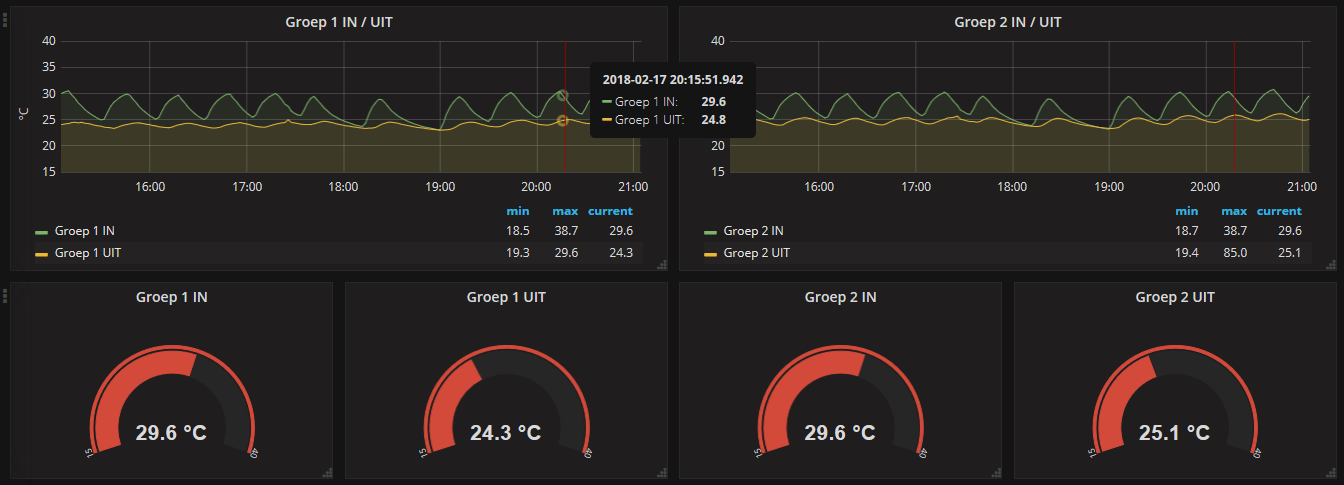The height and width of the screenshot is (485, 1344).
Task: Click the 38.7 max value for Groep 1 IN
Action: 566,231
